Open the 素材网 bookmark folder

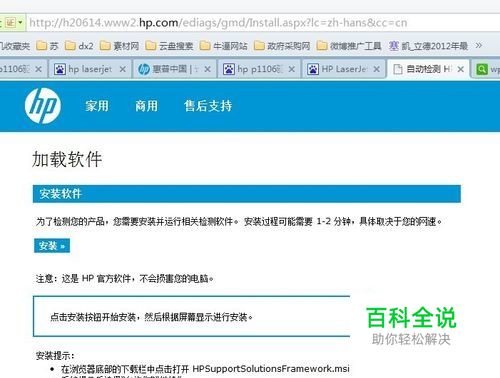click(x=119, y=46)
